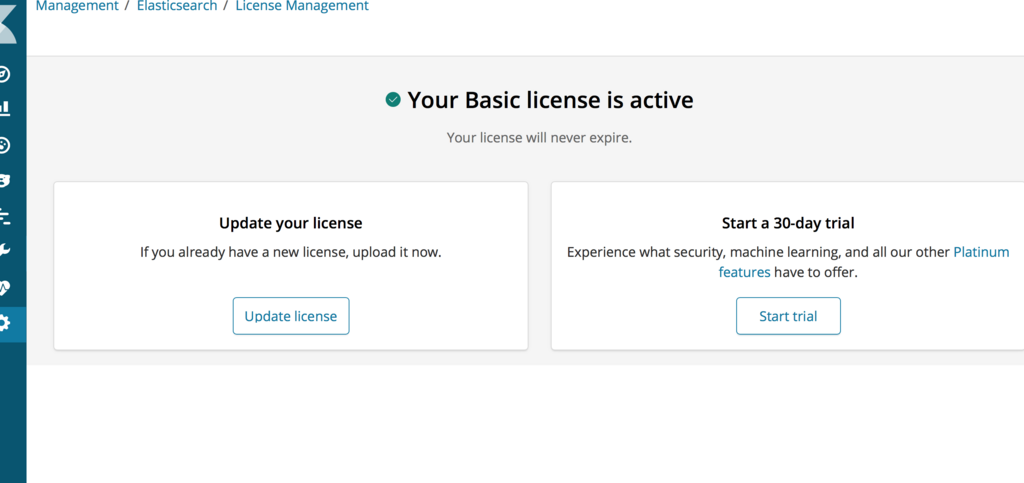Click 'Start a 30-day trial' card title

click(788, 223)
